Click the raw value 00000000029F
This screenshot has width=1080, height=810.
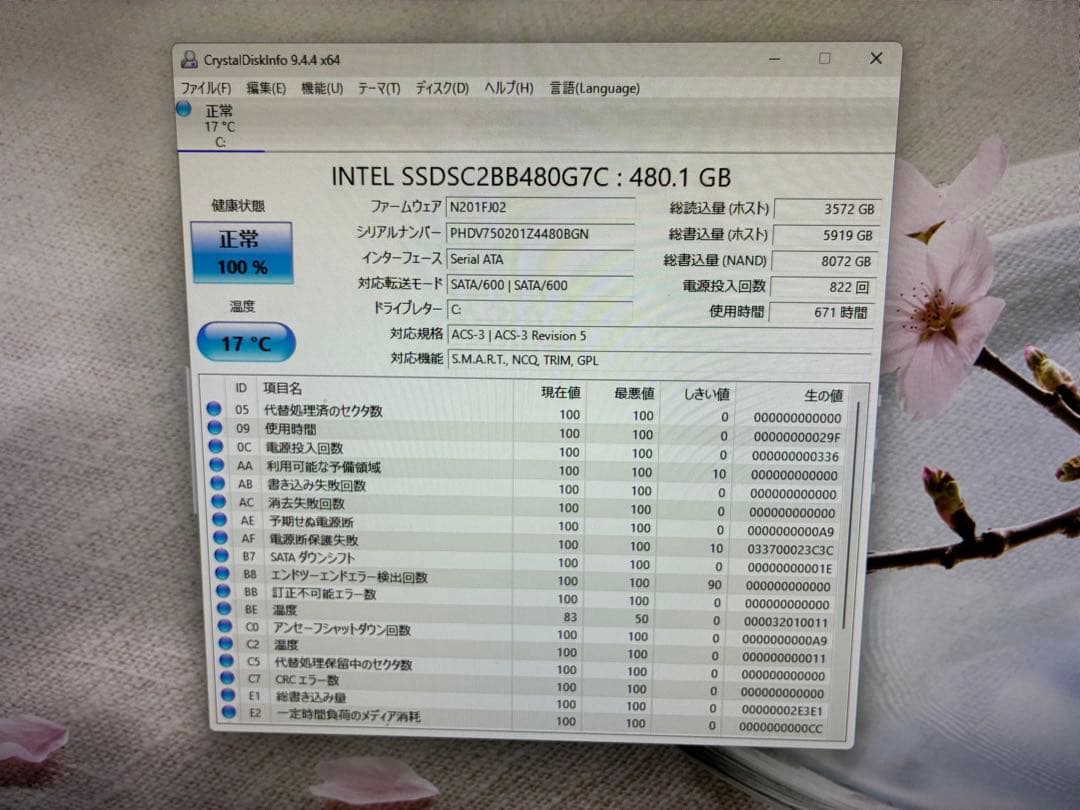tap(796, 437)
